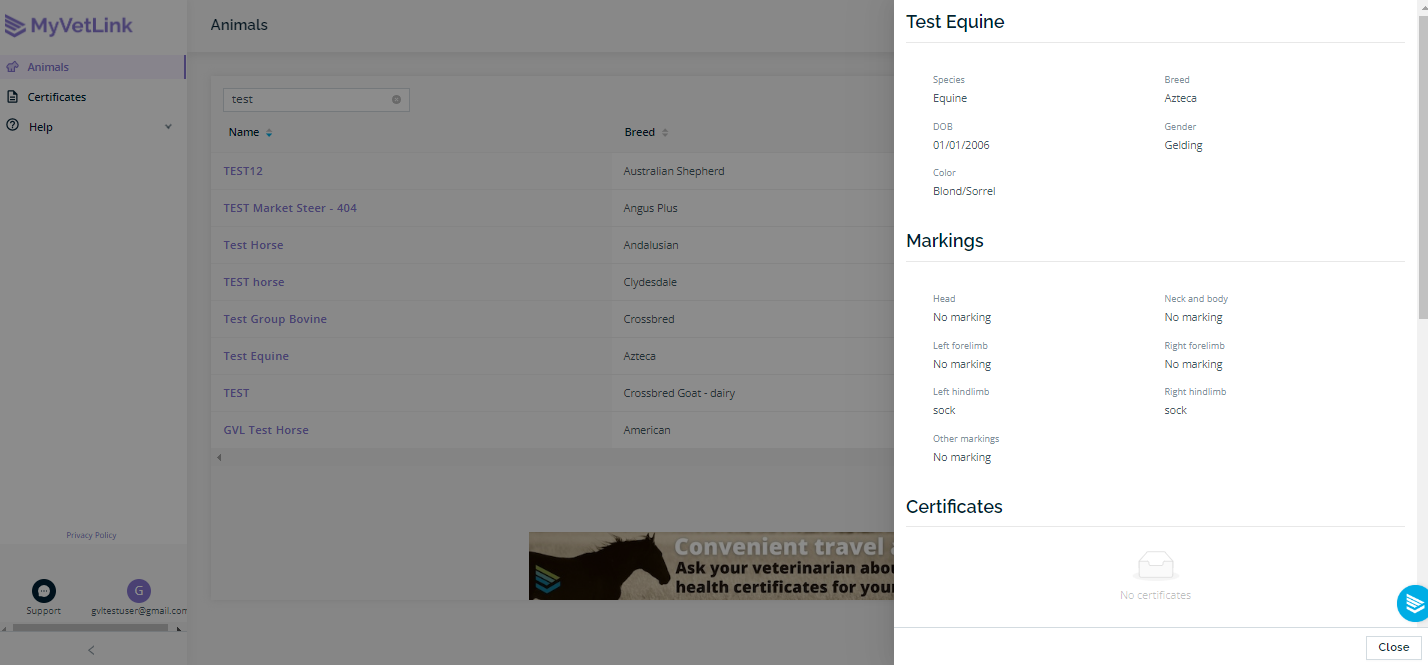Close the Test Equine details panel
The height and width of the screenshot is (665, 1428).
tap(1393, 647)
